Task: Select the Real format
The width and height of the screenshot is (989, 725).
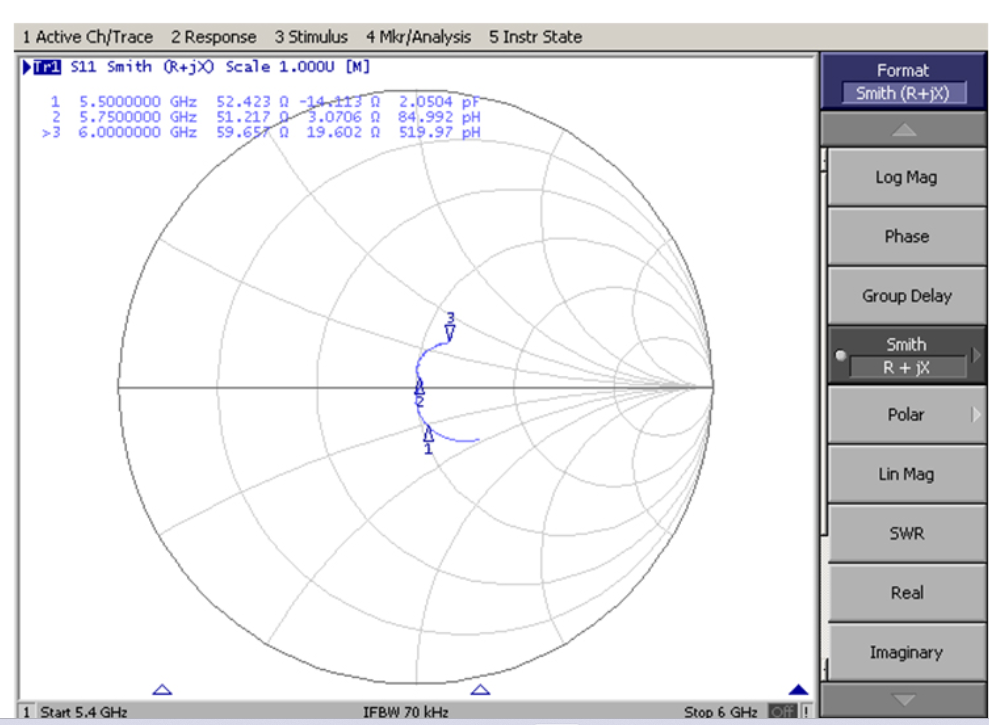Action: click(906, 592)
